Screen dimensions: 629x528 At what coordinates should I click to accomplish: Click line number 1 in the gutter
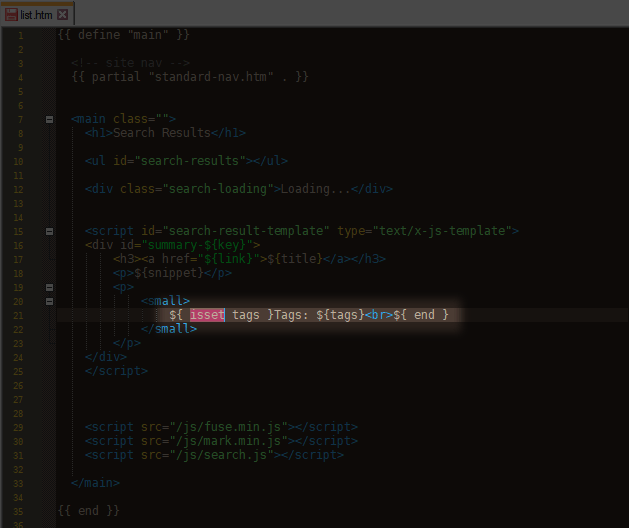click(x=20, y=35)
